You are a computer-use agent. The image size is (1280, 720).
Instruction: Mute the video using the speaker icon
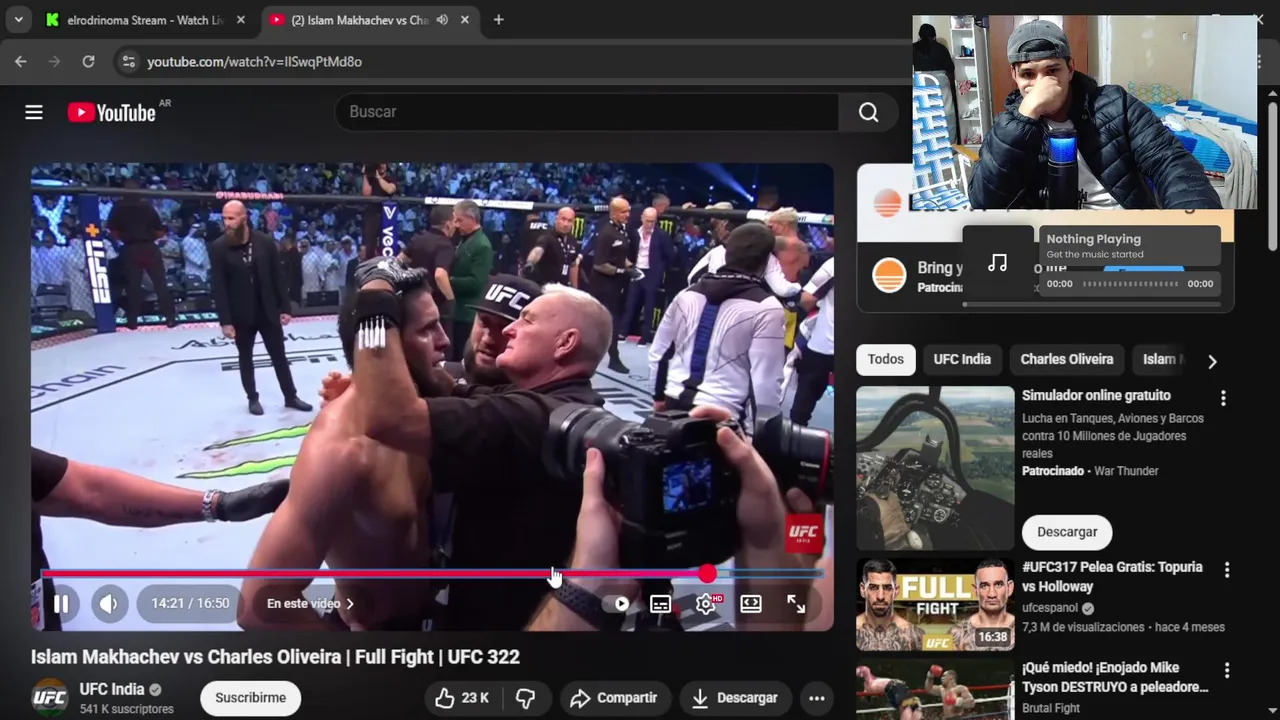pos(109,604)
